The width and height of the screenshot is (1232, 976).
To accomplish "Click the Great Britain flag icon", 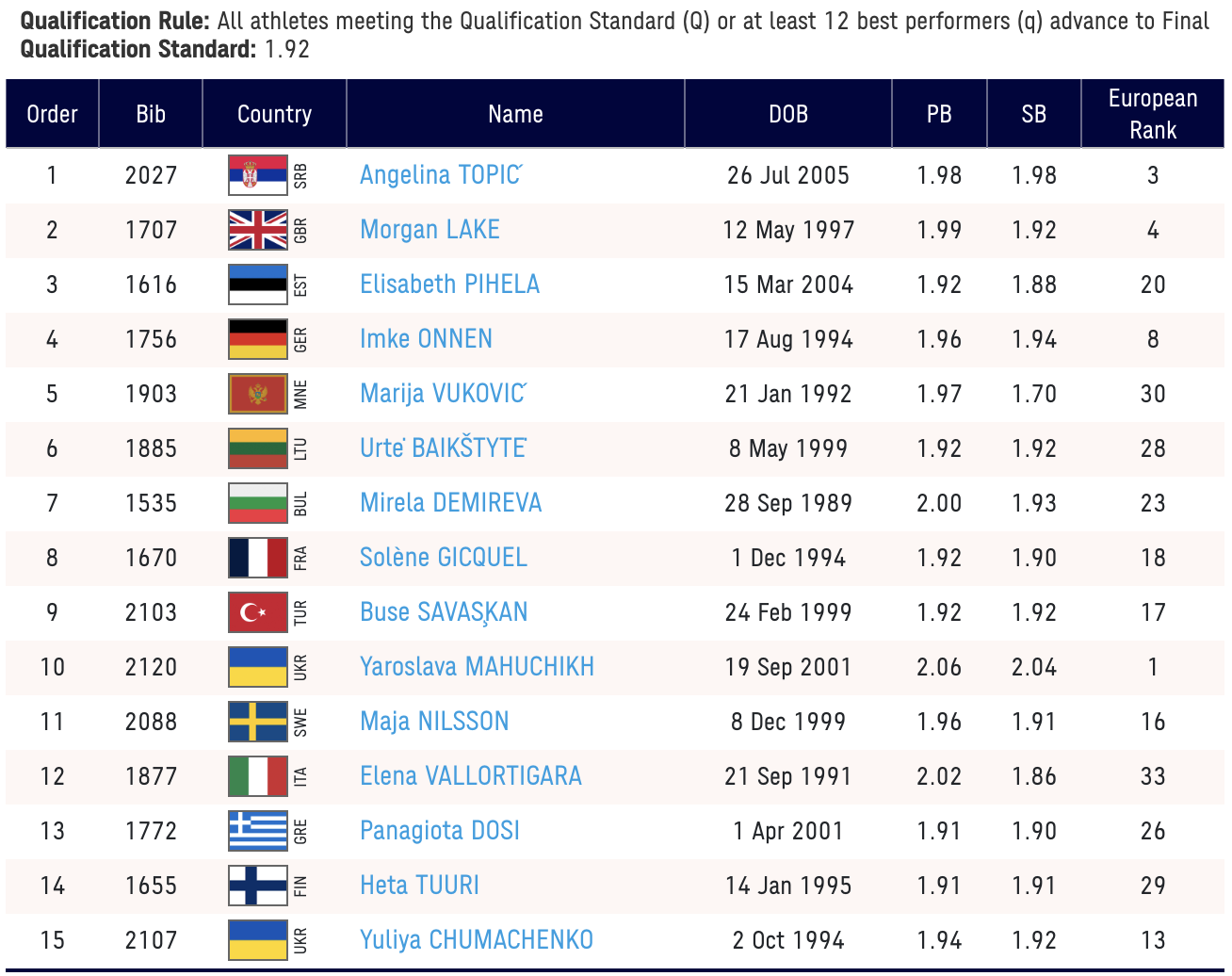I will (257, 230).
